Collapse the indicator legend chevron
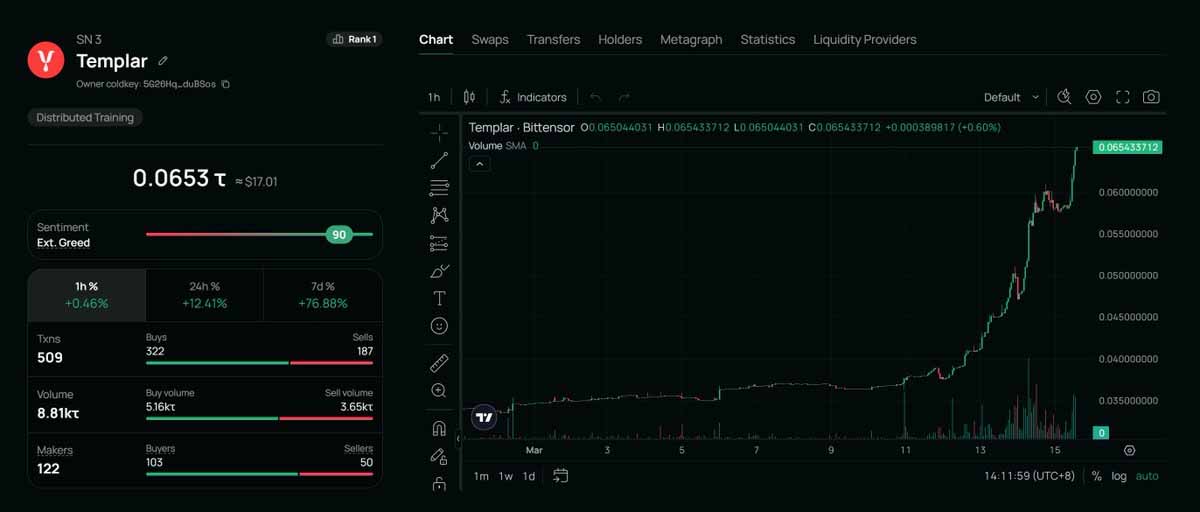The height and width of the screenshot is (512, 1200). point(479,164)
